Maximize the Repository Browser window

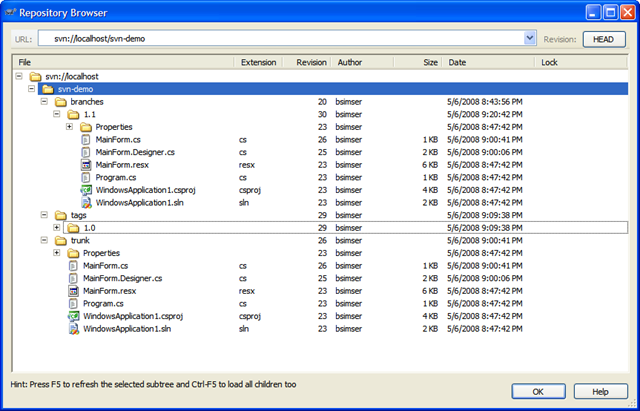tap(611, 13)
